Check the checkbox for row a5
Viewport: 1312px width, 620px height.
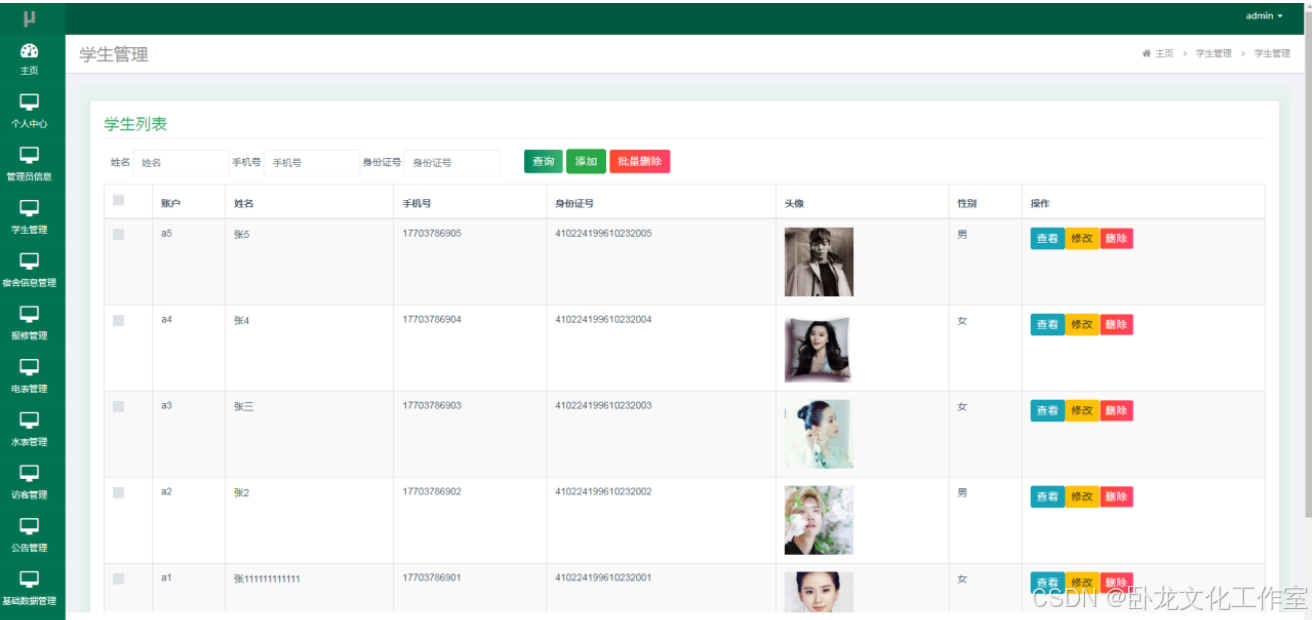118,234
